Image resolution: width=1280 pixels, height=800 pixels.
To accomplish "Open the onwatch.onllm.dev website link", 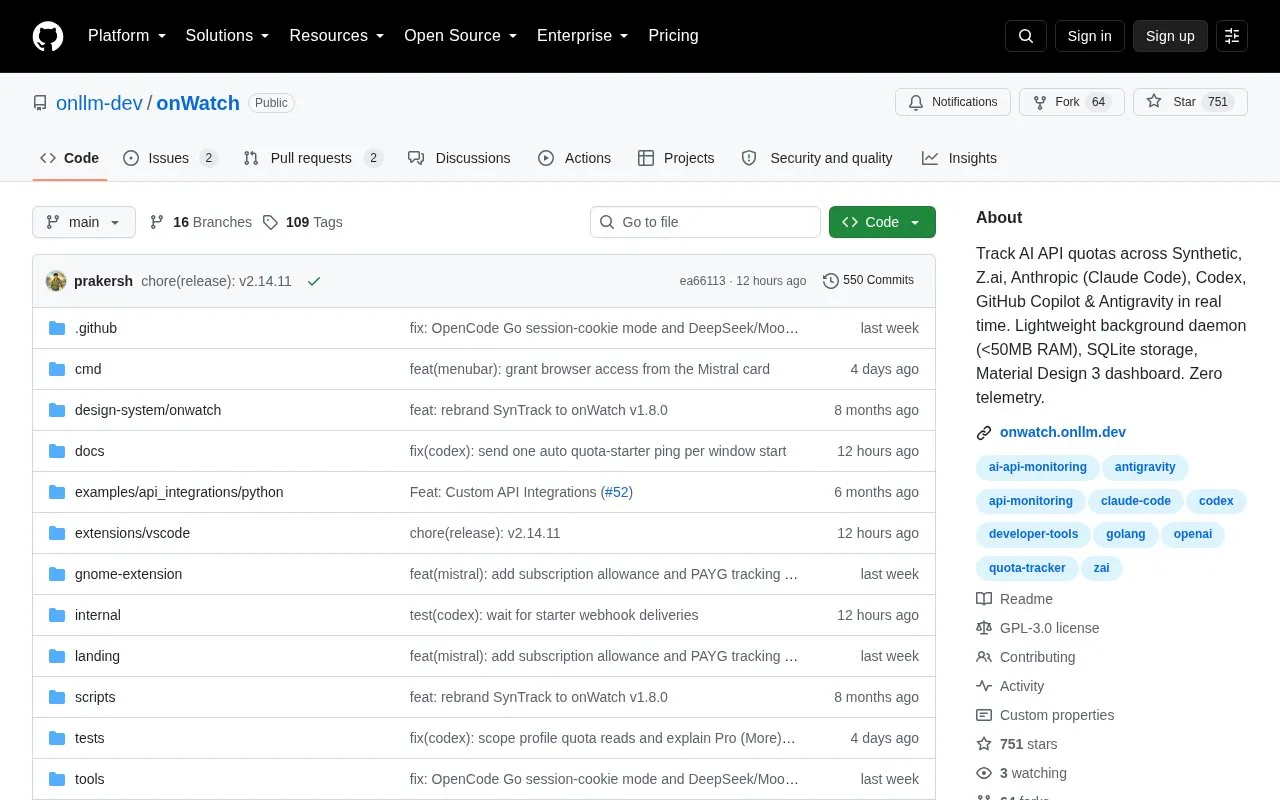I will pos(1063,432).
